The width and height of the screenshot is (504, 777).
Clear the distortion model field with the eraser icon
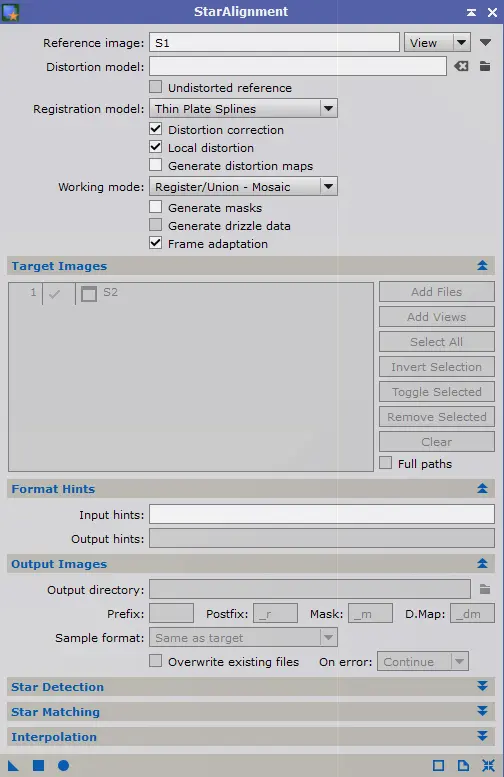(461, 66)
